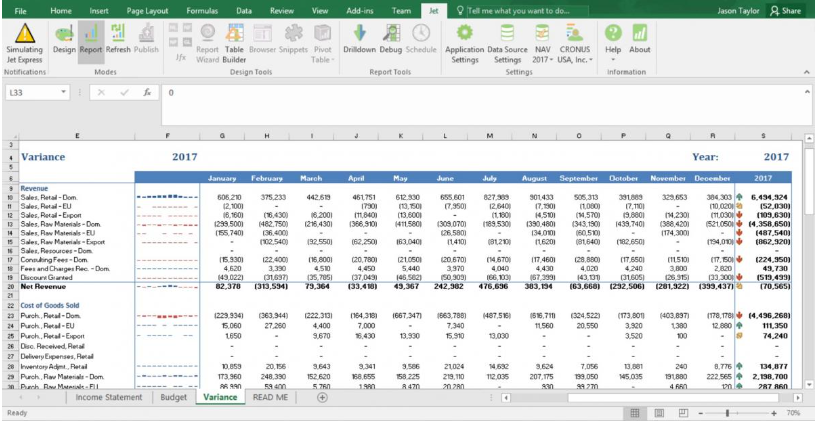Click in the Tell me what you want to do box

tap(527, 10)
